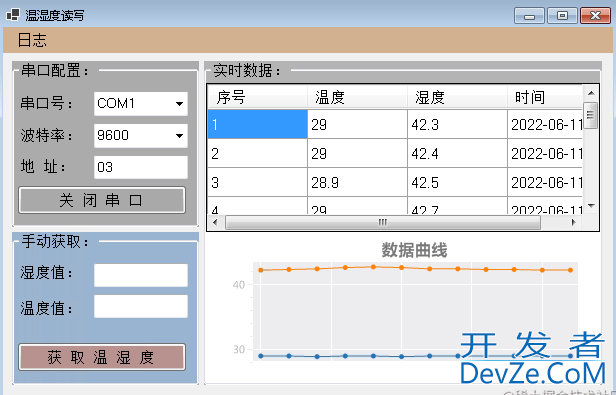Click the 温度值 input field
The image size is (616, 395).
(x=141, y=306)
